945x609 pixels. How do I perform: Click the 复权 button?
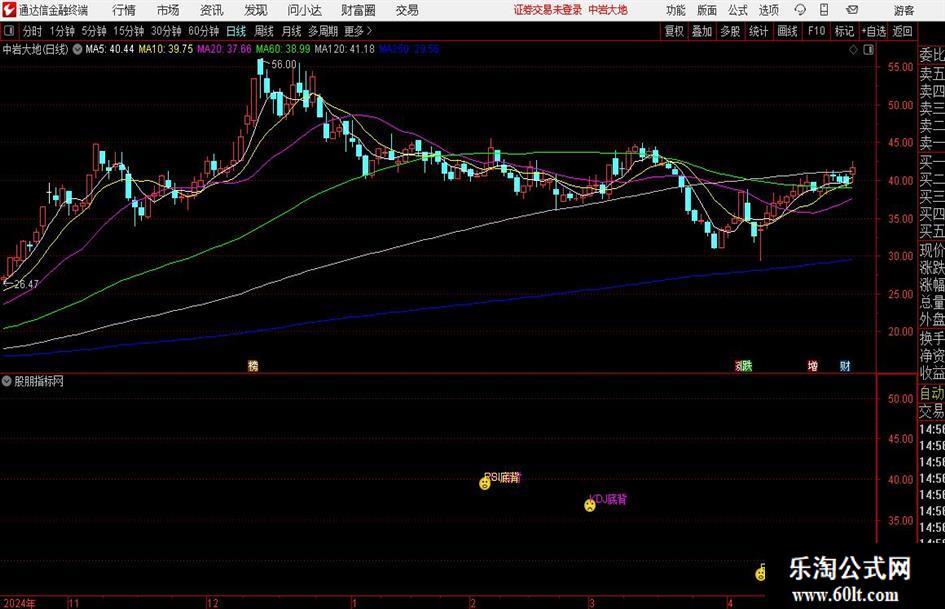[x=674, y=31]
